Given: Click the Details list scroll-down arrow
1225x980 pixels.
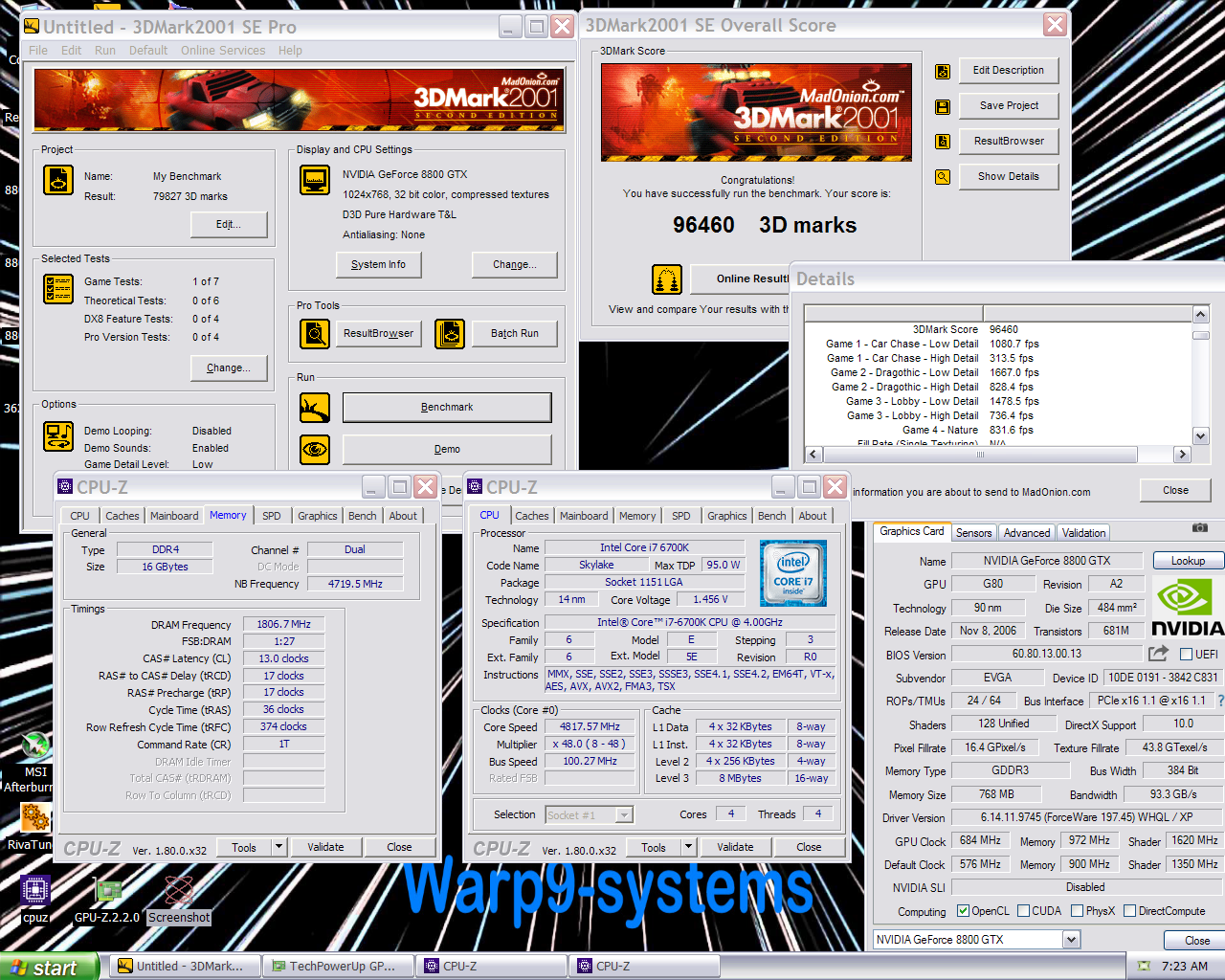Looking at the screenshot, I should 1201,436.
